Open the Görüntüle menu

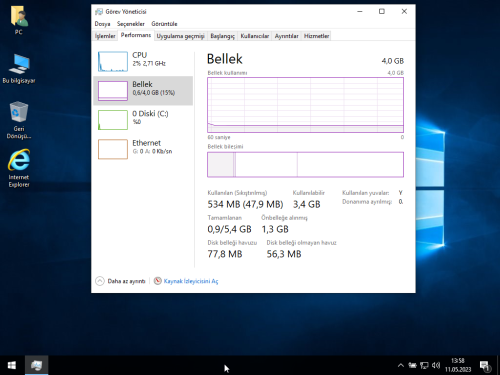tap(164, 24)
